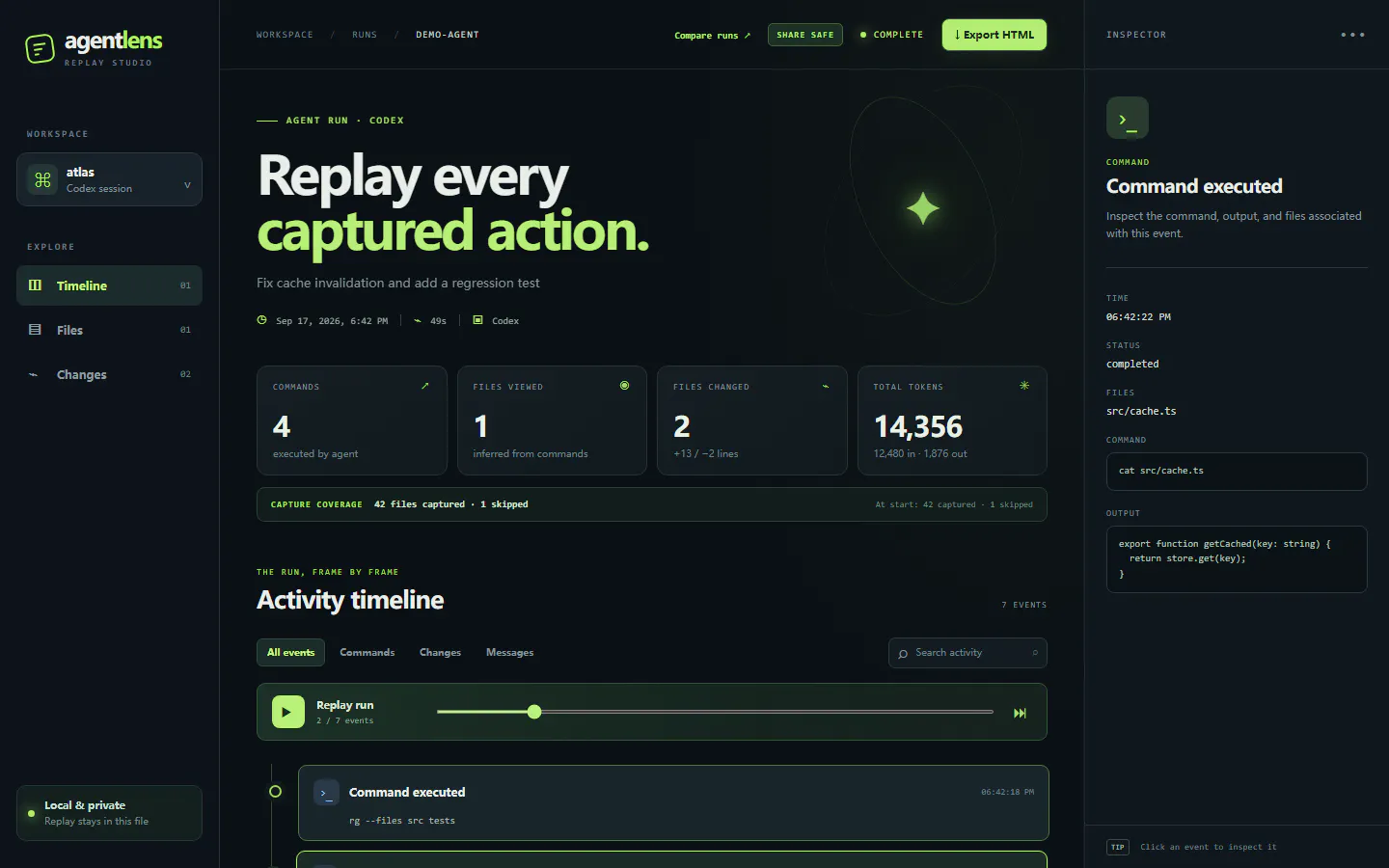
Task: Click the eye icon on Files Viewed card
Action: pos(625,386)
